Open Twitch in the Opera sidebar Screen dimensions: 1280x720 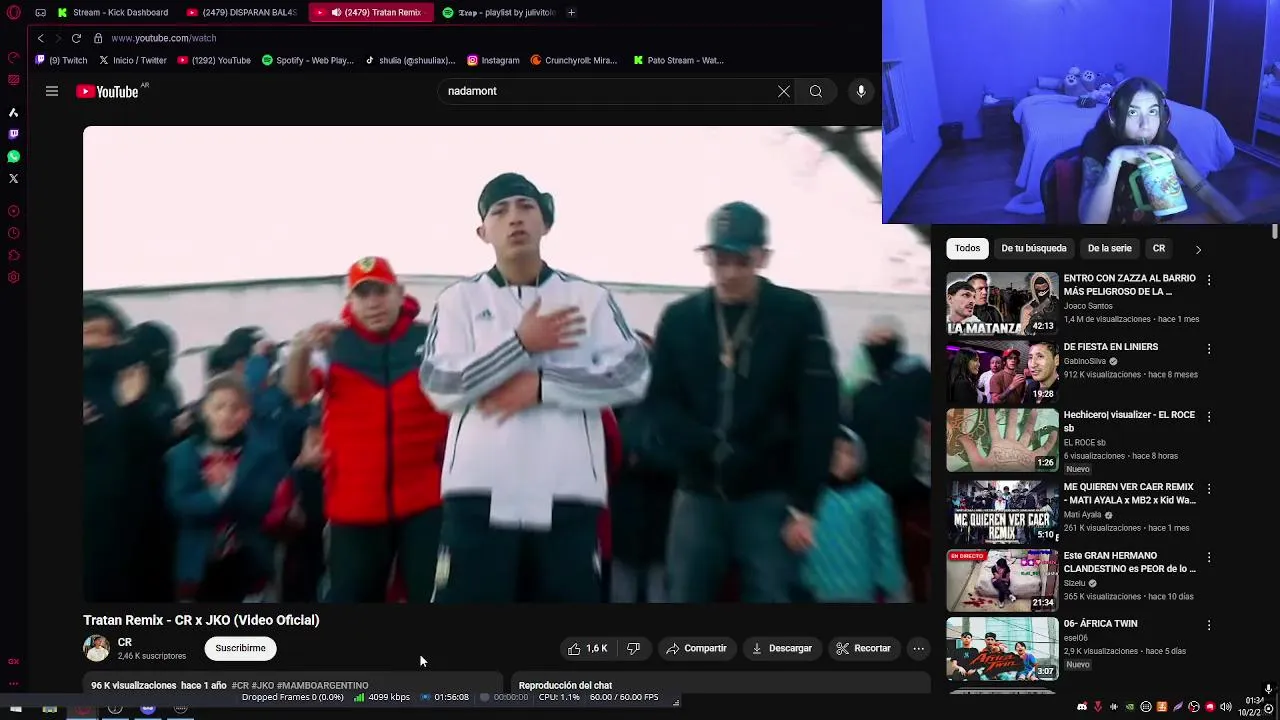(x=13, y=134)
